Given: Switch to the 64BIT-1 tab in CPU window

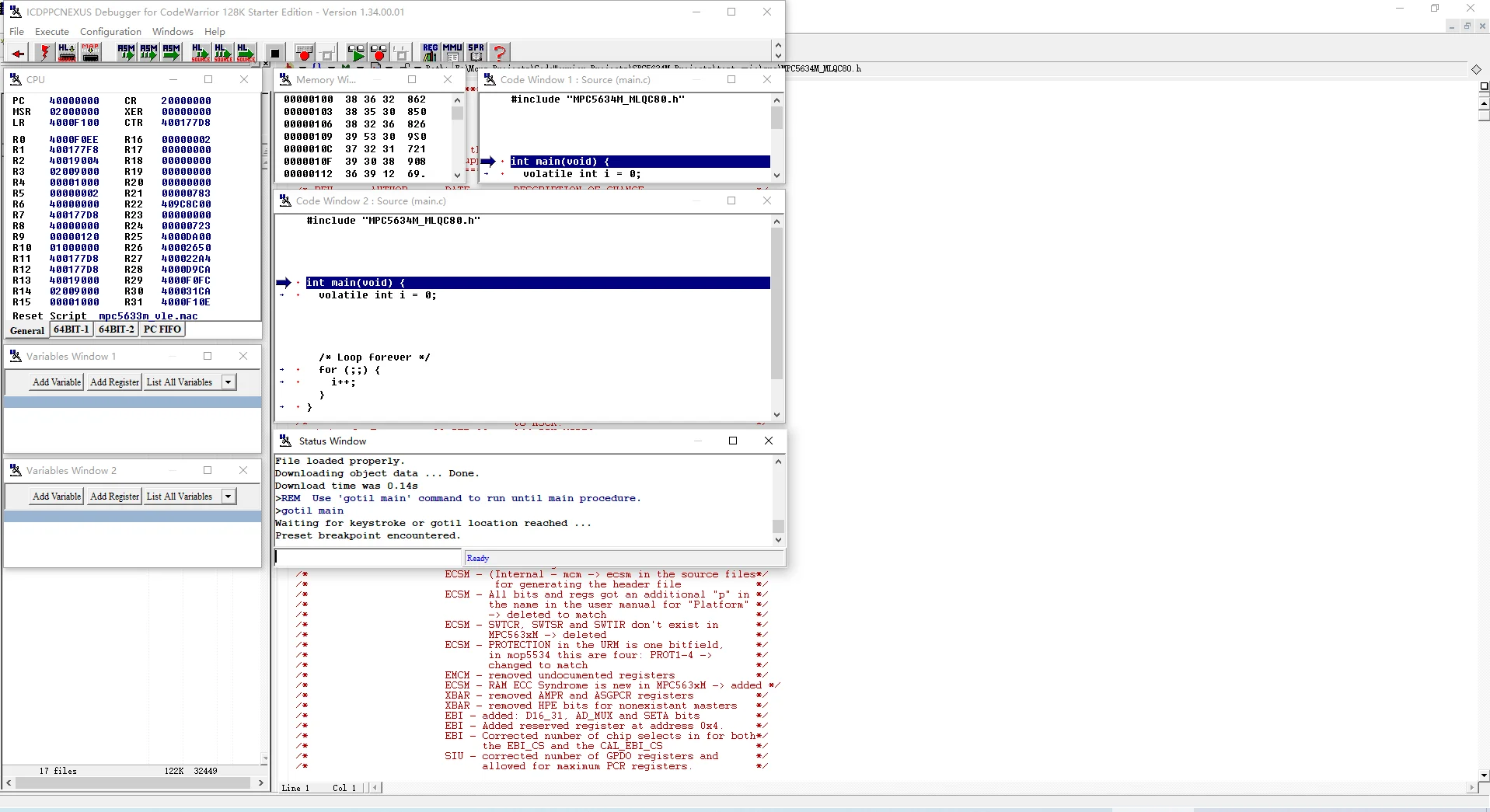Looking at the screenshot, I should click(x=72, y=329).
